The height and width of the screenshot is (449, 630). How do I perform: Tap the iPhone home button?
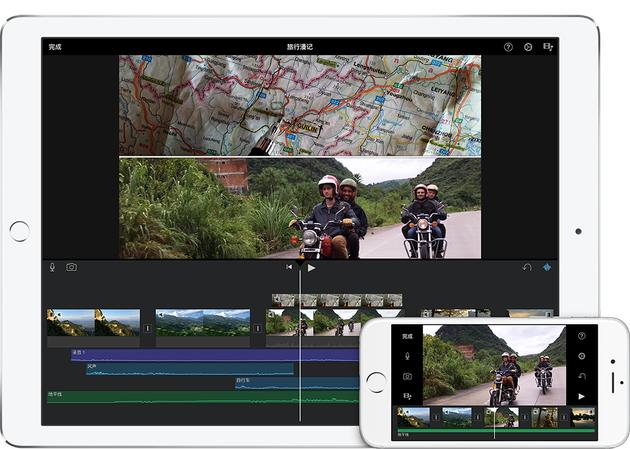click(x=376, y=382)
